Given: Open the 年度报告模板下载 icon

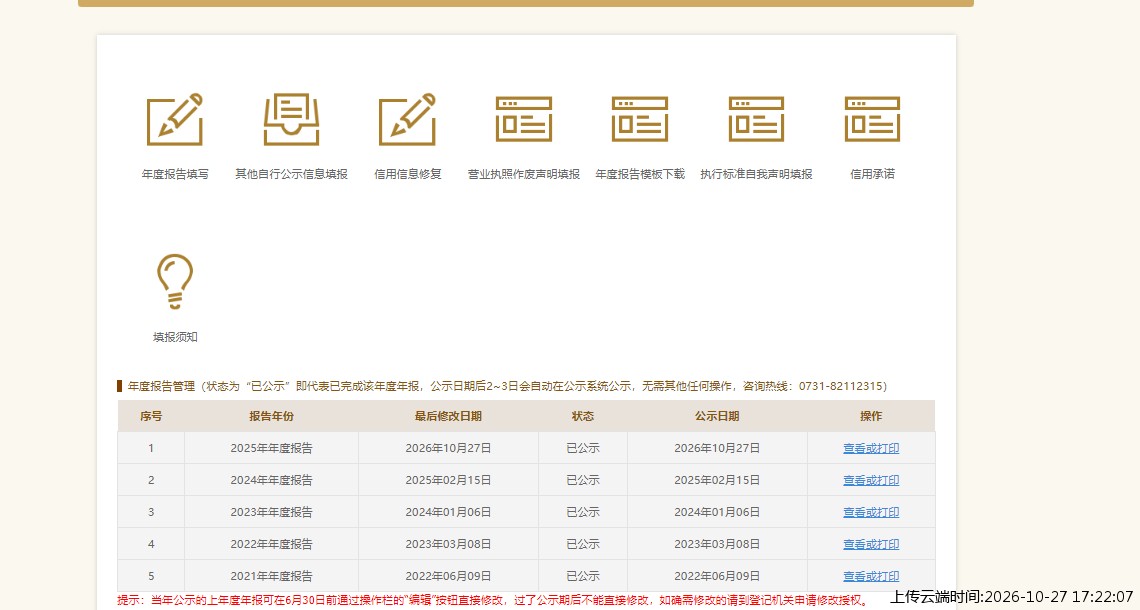Looking at the screenshot, I should click(x=640, y=119).
